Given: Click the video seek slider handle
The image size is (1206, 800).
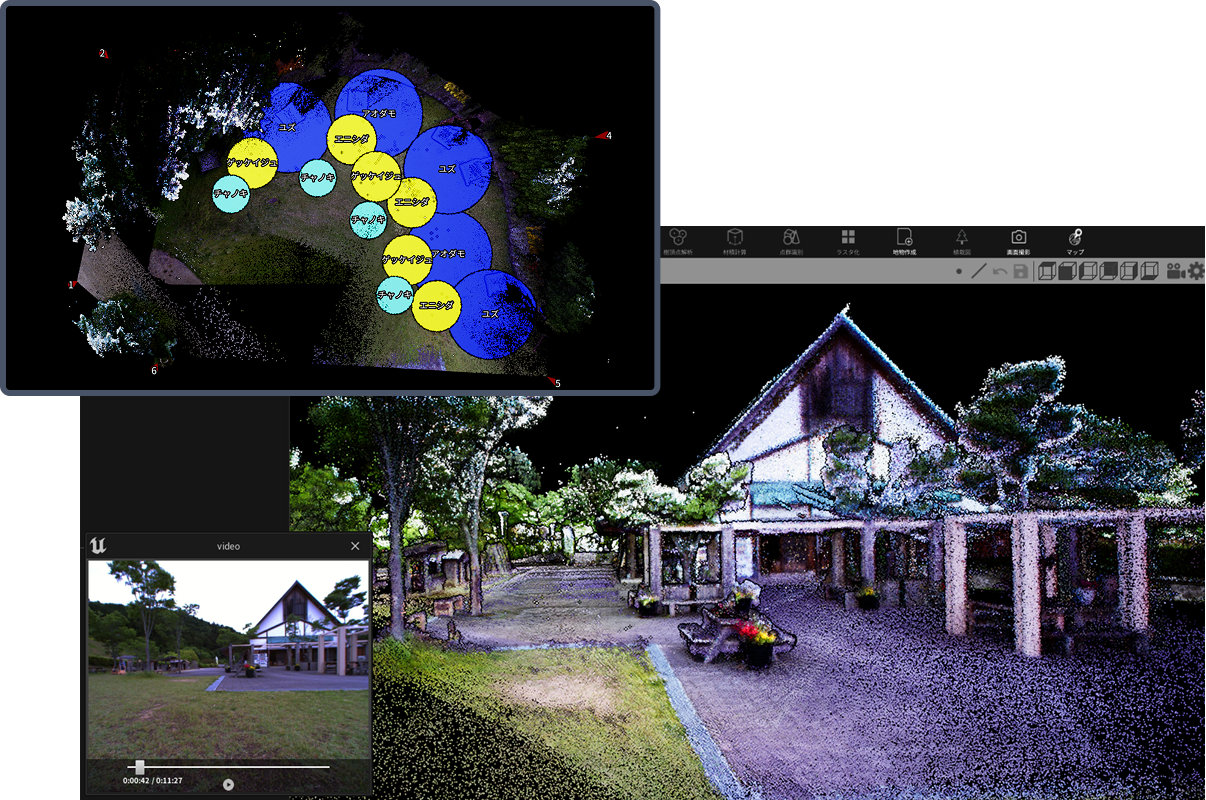Looking at the screenshot, I should click(140, 766).
